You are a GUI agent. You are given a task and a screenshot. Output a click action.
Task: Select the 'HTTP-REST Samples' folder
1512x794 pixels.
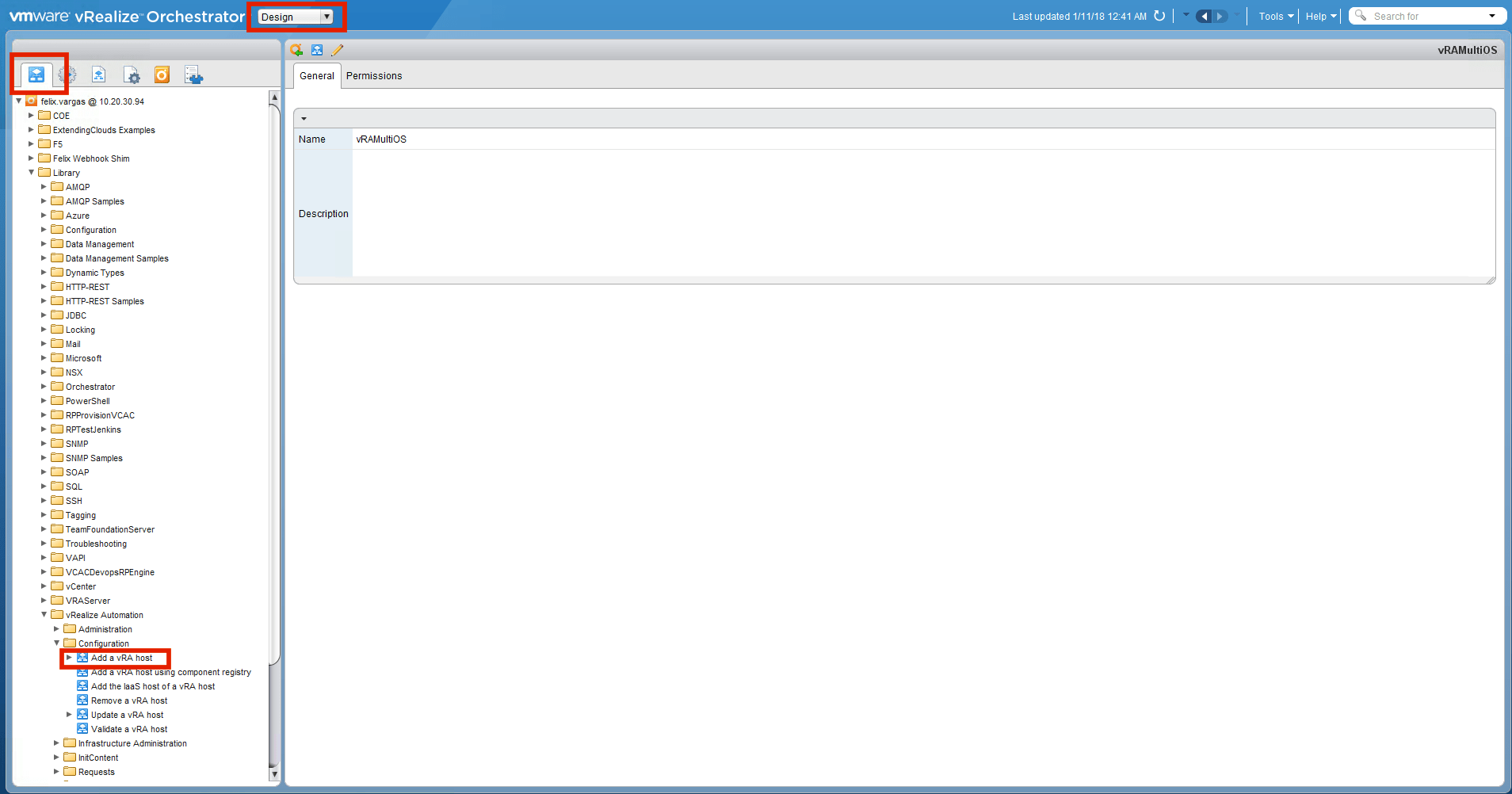click(105, 301)
